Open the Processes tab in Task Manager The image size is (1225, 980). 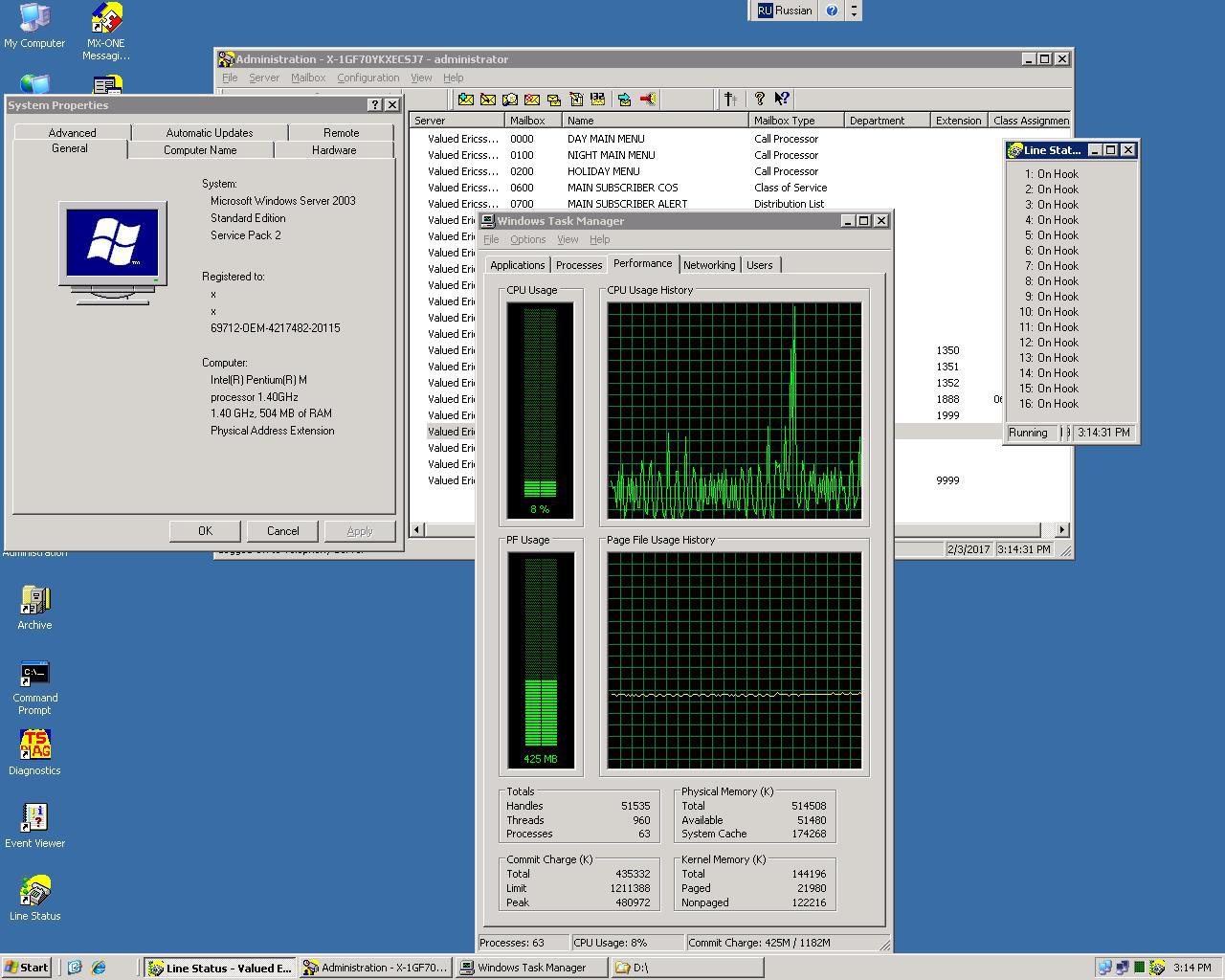pyautogui.click(x=579, y=265)
